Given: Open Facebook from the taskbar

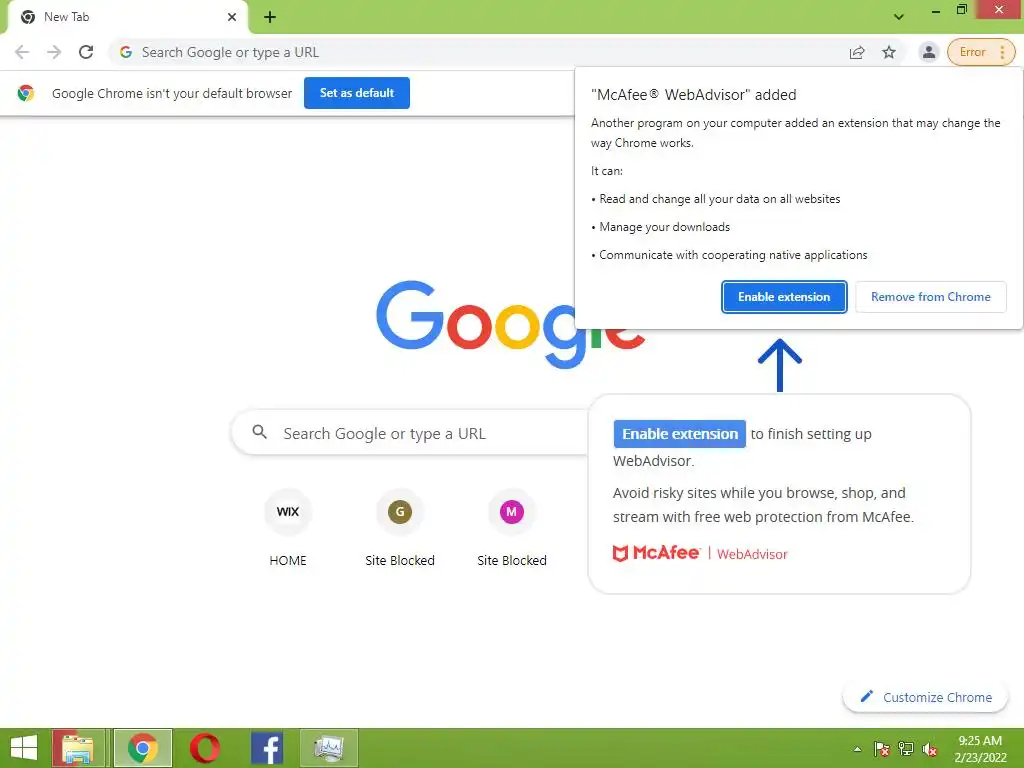Looking at the screenshot, I should pyautogui.click(x=267, y=748).
